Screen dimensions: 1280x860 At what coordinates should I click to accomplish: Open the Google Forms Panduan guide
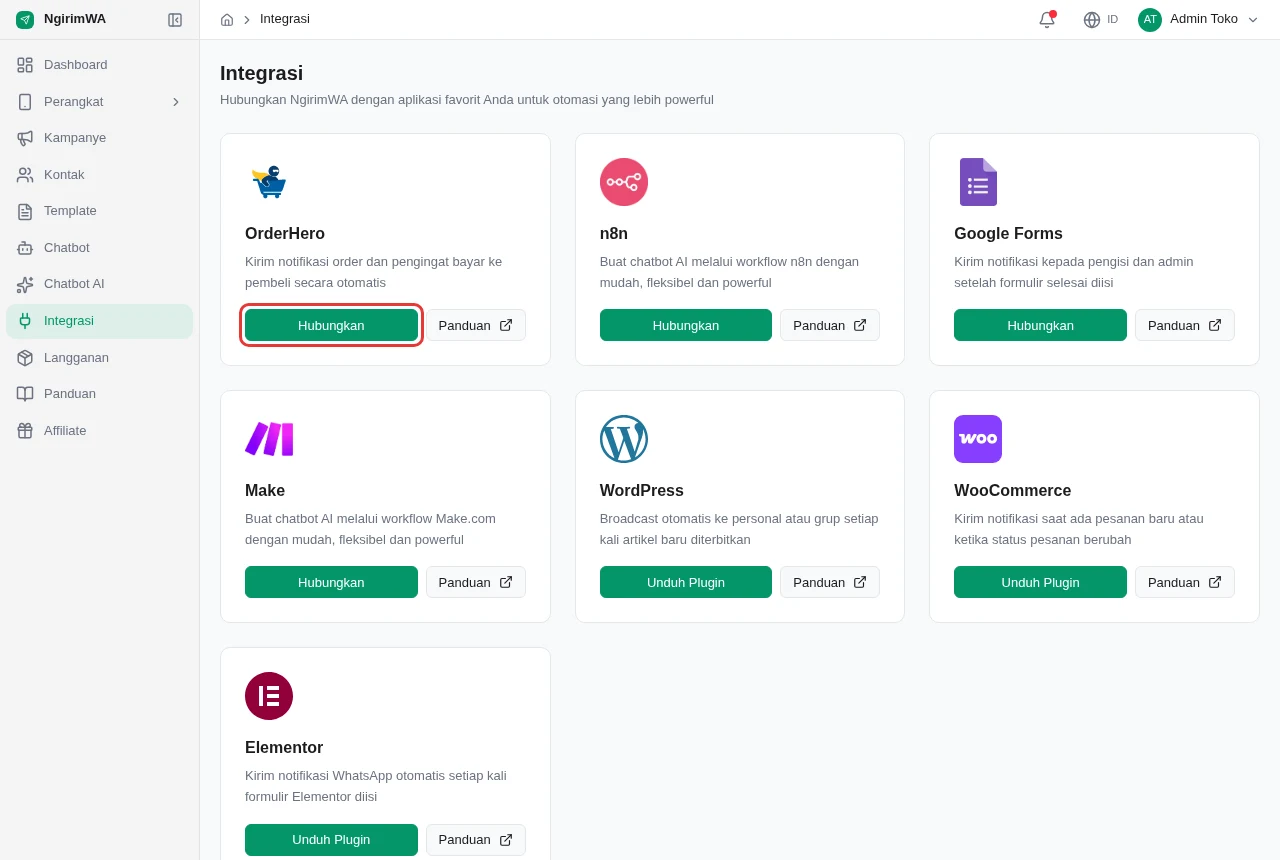pyautogui.click(x=1185, y=325)
